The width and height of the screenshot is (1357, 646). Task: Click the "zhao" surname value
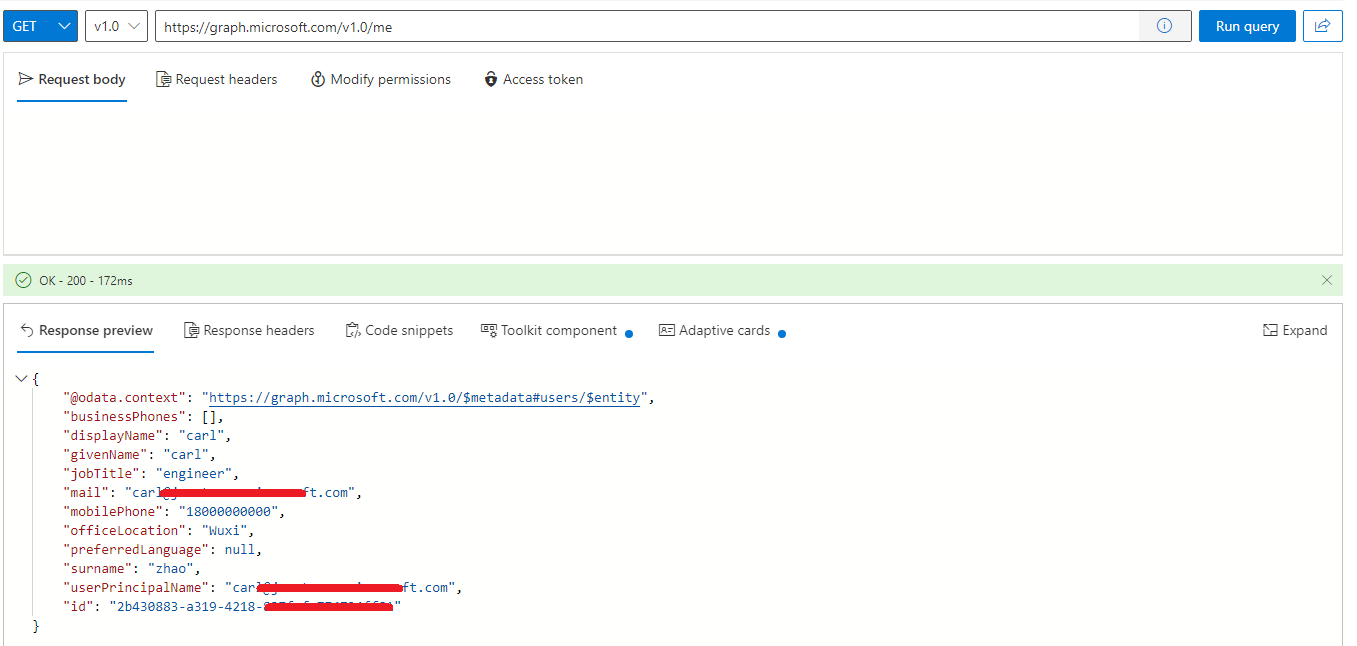(172, 569)
